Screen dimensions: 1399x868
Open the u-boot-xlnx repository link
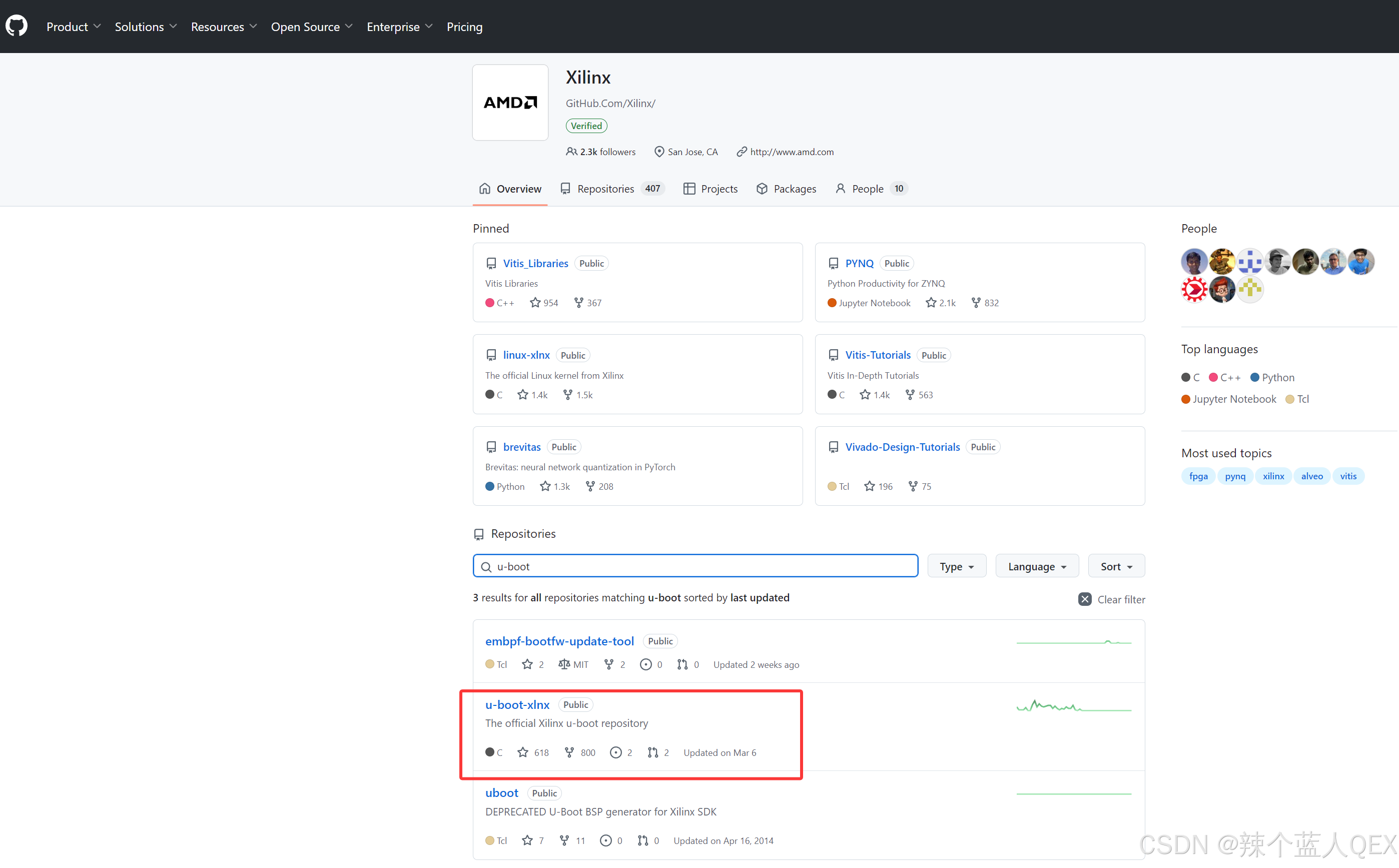517,704
